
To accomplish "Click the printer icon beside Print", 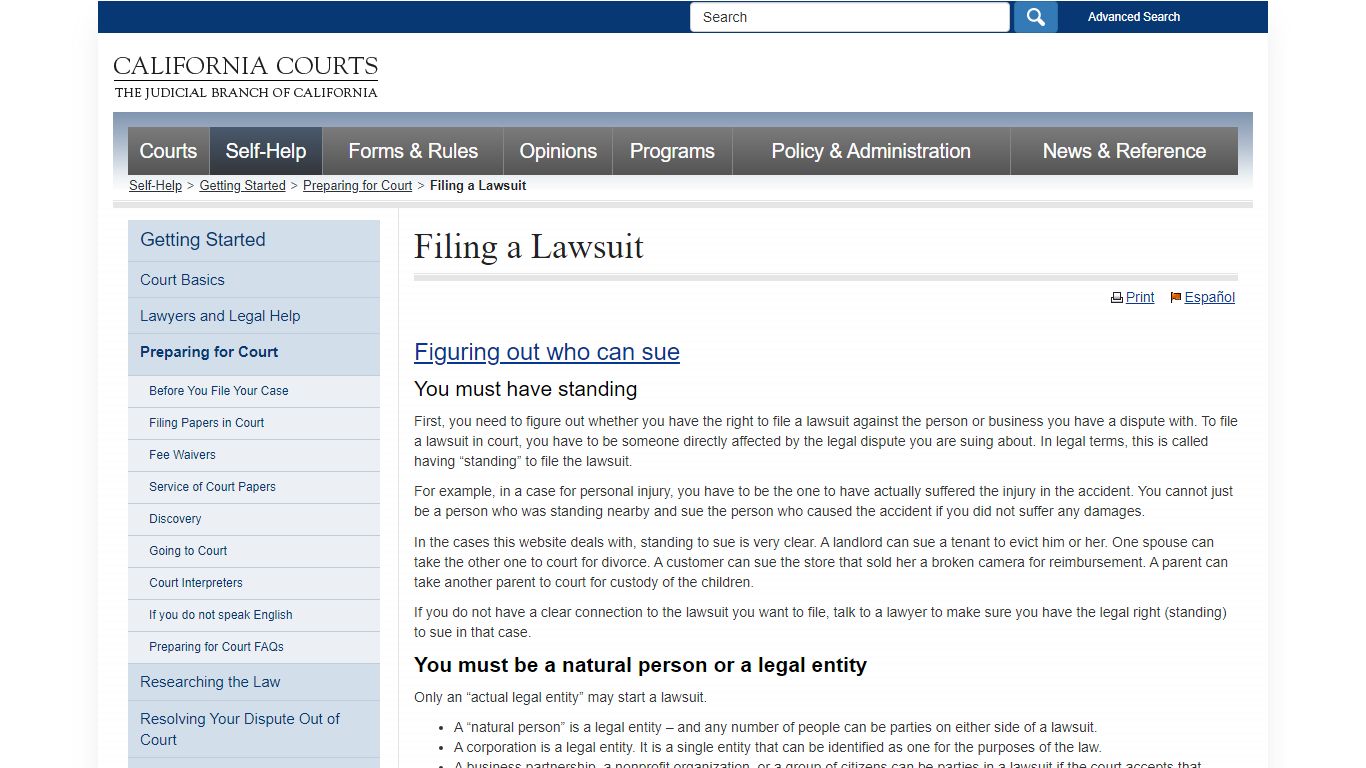I will tap(1116, 298).
